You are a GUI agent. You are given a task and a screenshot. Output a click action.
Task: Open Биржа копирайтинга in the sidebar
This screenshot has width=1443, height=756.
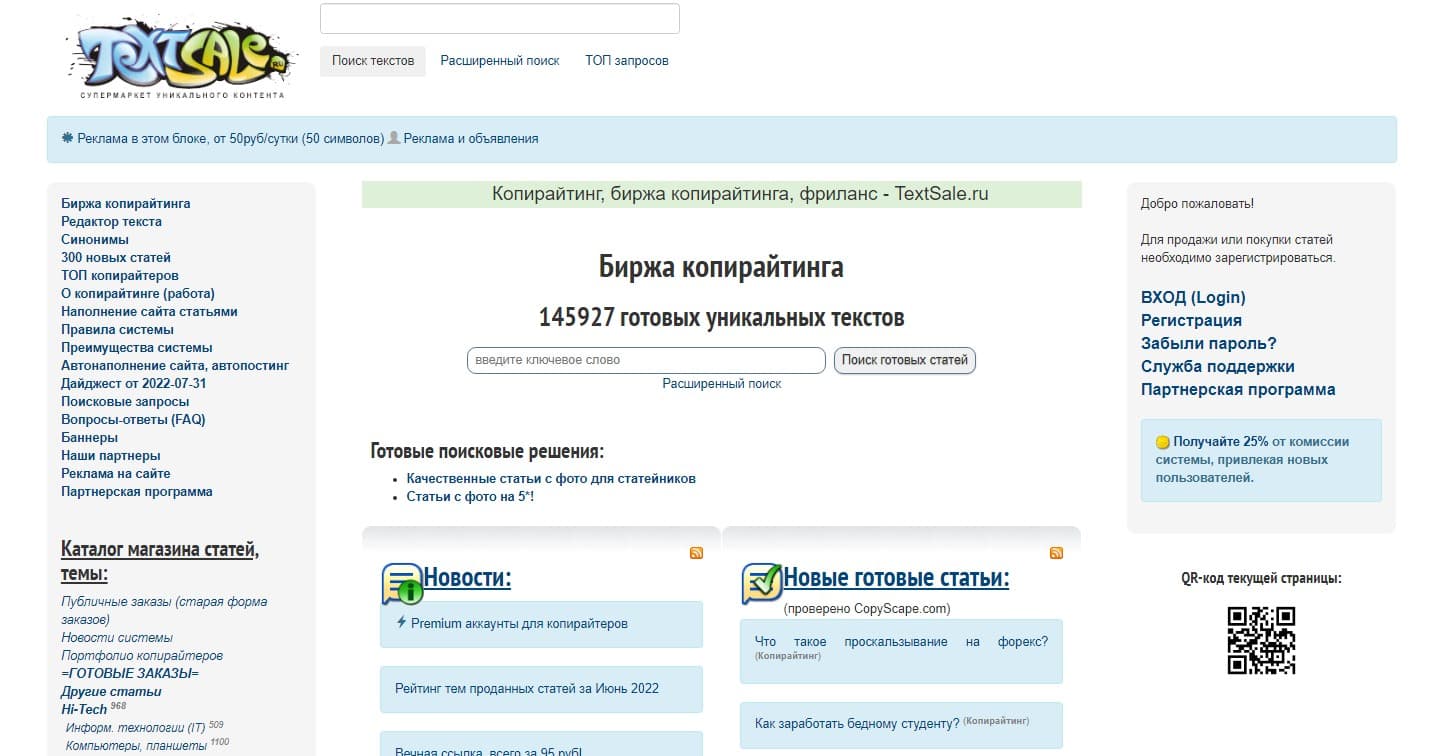click(126, 204)
